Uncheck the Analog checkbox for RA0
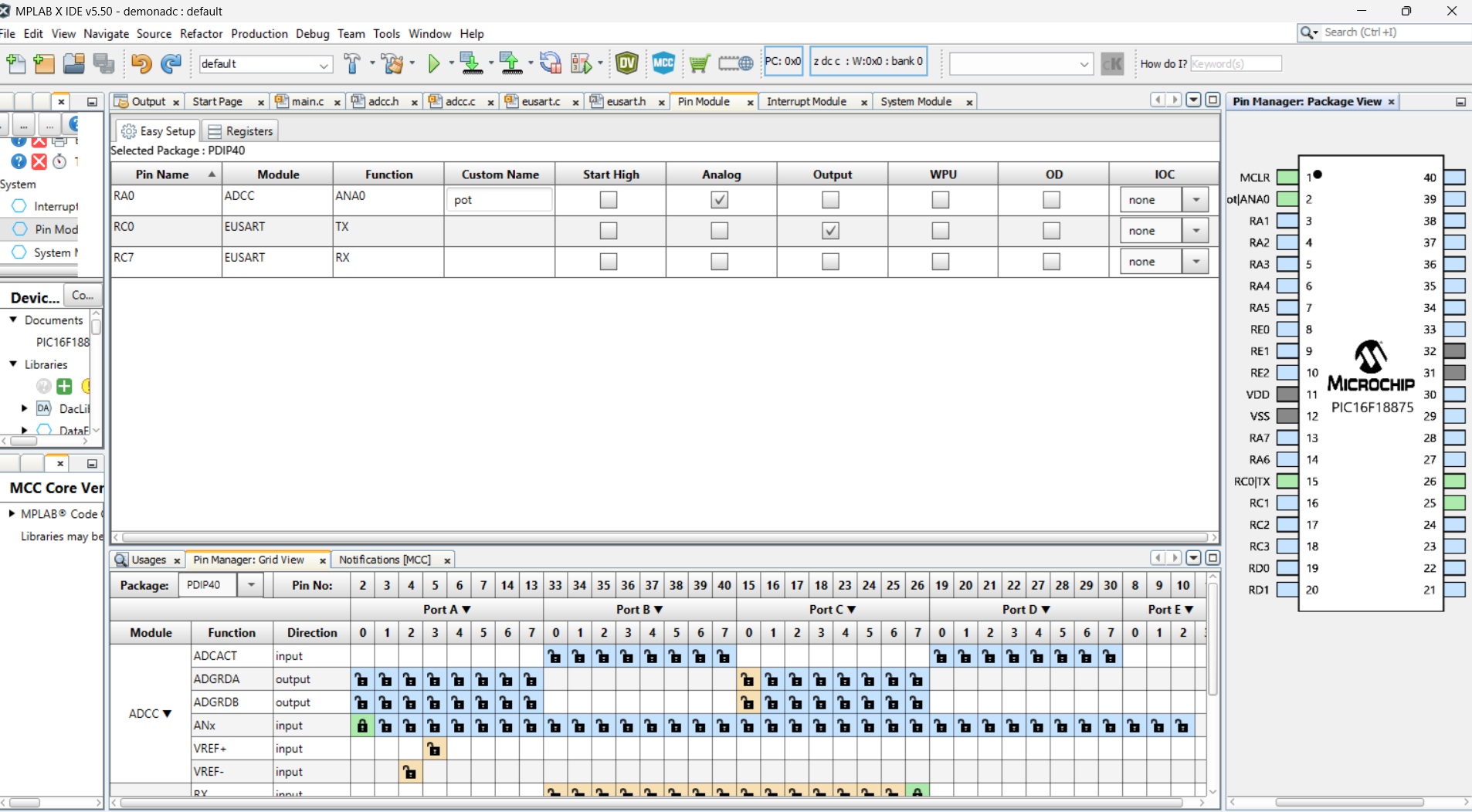Viewport: 1472px width, 812px height. pyautogui.click(x=719, y=200)
